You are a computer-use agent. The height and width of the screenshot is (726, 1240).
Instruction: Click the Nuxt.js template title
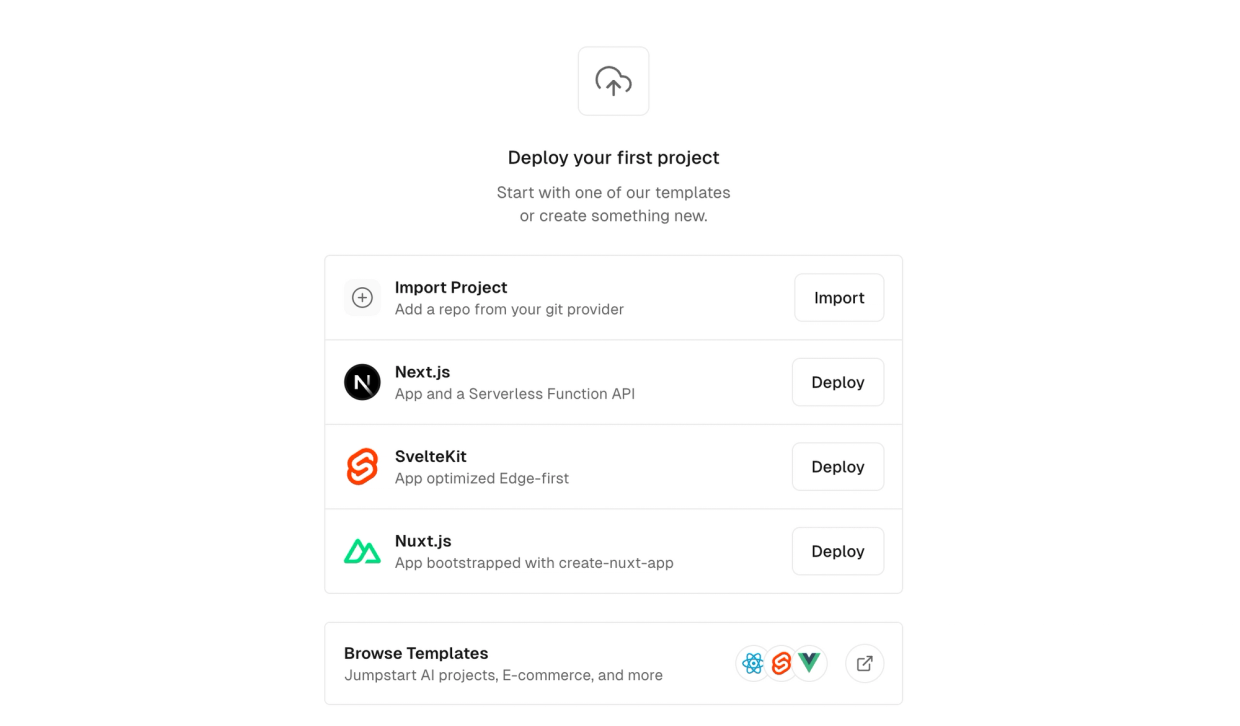pyautogui.click(x=423, y=540)
